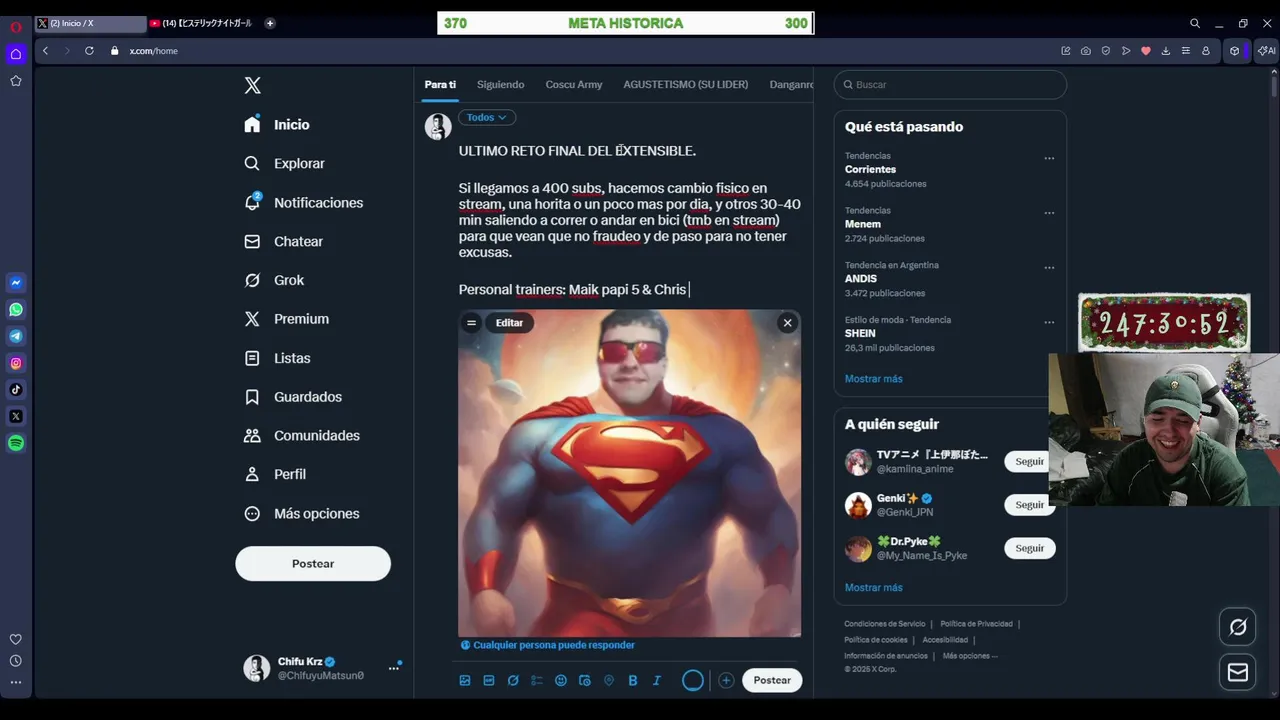
Task: Open Instagram in Opera sidebar
Action: point(16,363)
